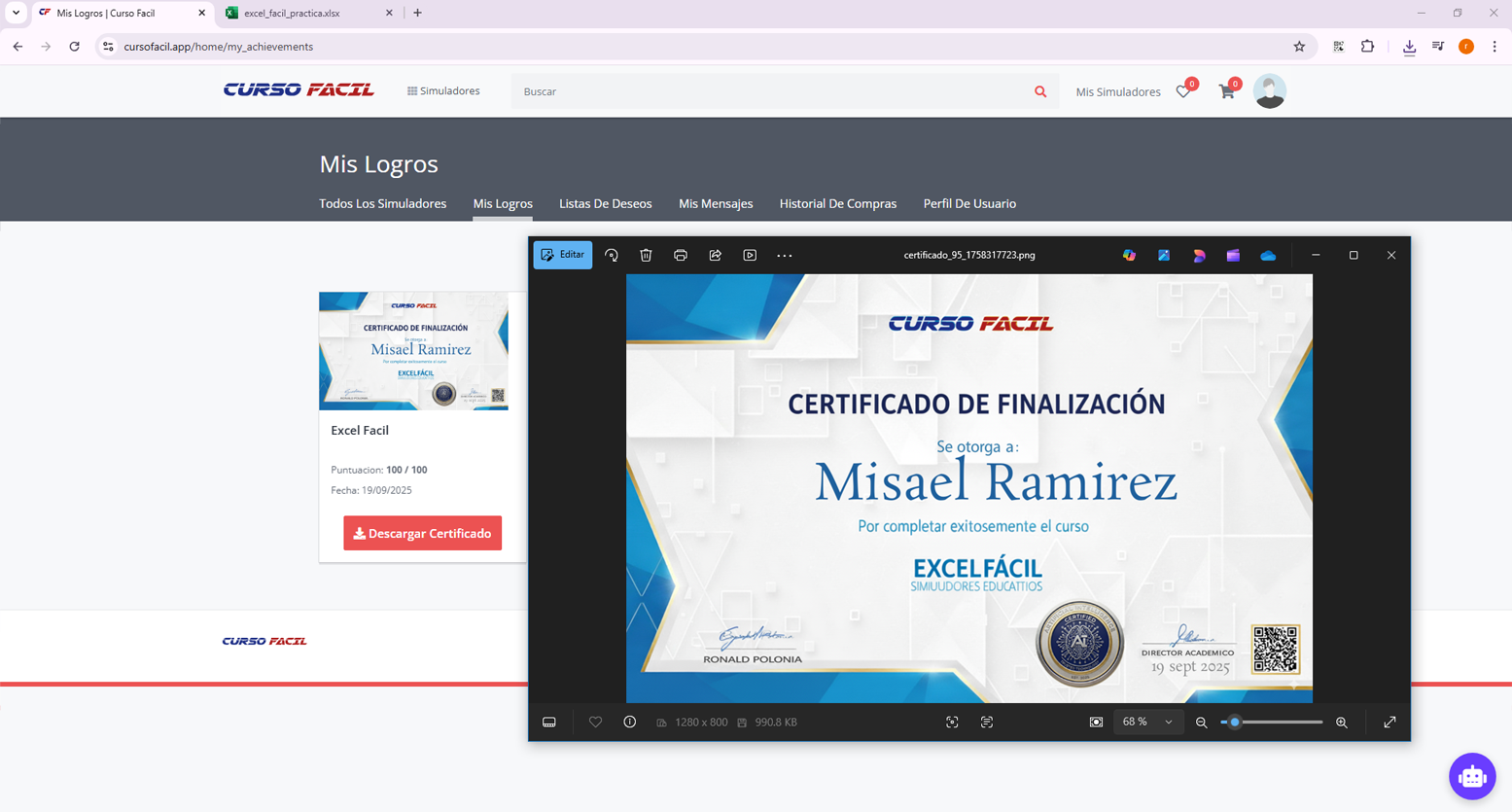Image resolution: width=1512 pixels, height=812 pixels.
Task: Scan text in image icon in Photos footer
Action: (x=987, y=723)
